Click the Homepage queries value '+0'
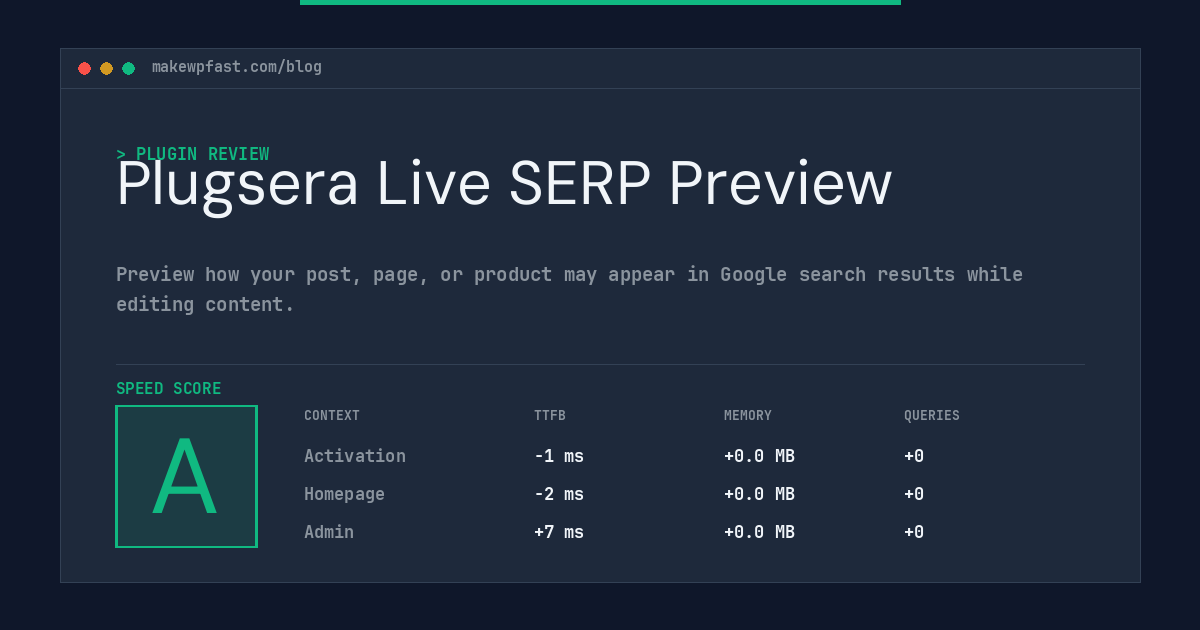Viewport: 1200px width, 630px height. pos(914,494)
